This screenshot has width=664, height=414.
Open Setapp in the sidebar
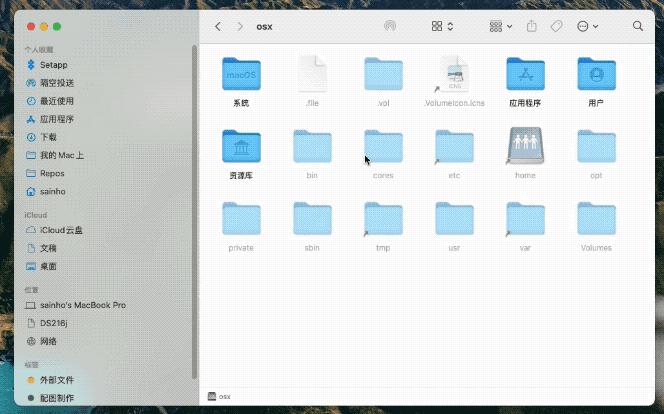click(55, 65)
